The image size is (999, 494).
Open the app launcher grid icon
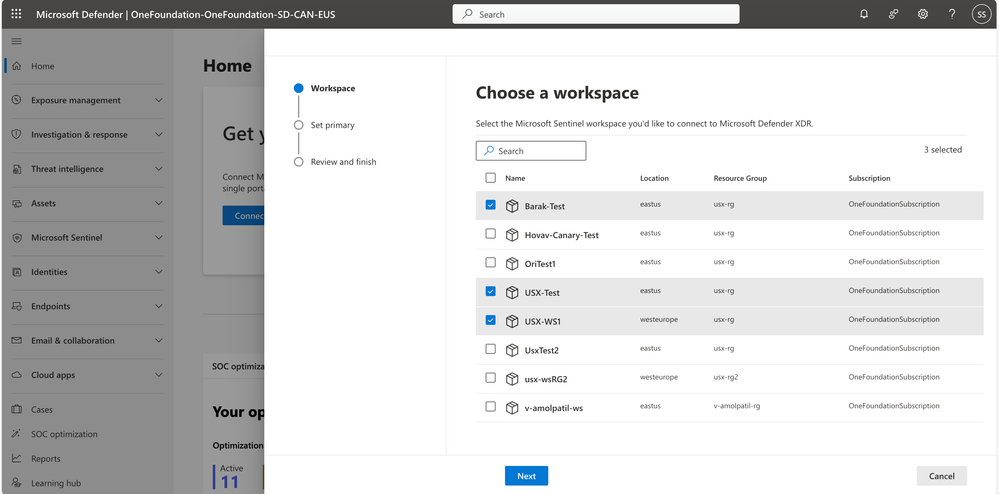(x=17, y=13)
